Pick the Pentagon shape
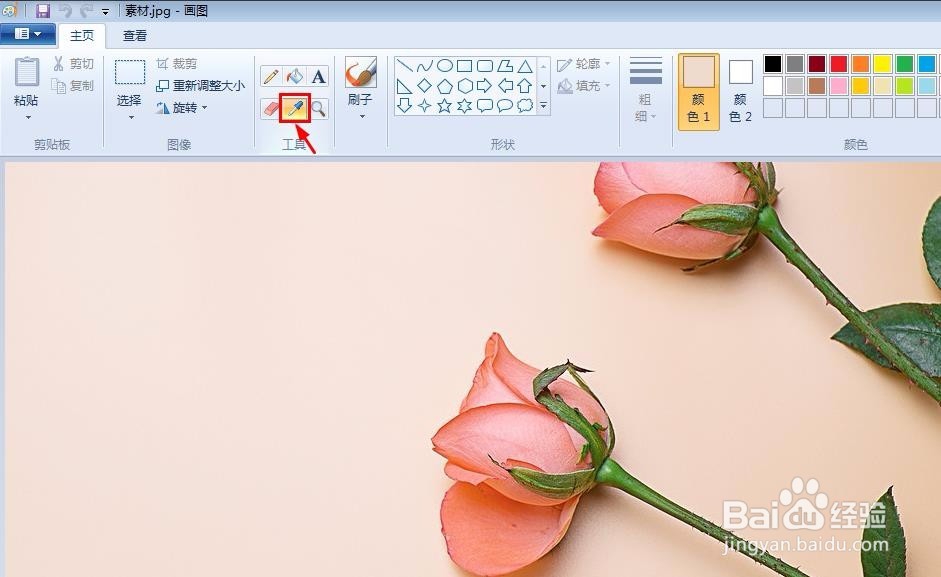The width and height of the screenshot is (941, 577). coord(445,86)
